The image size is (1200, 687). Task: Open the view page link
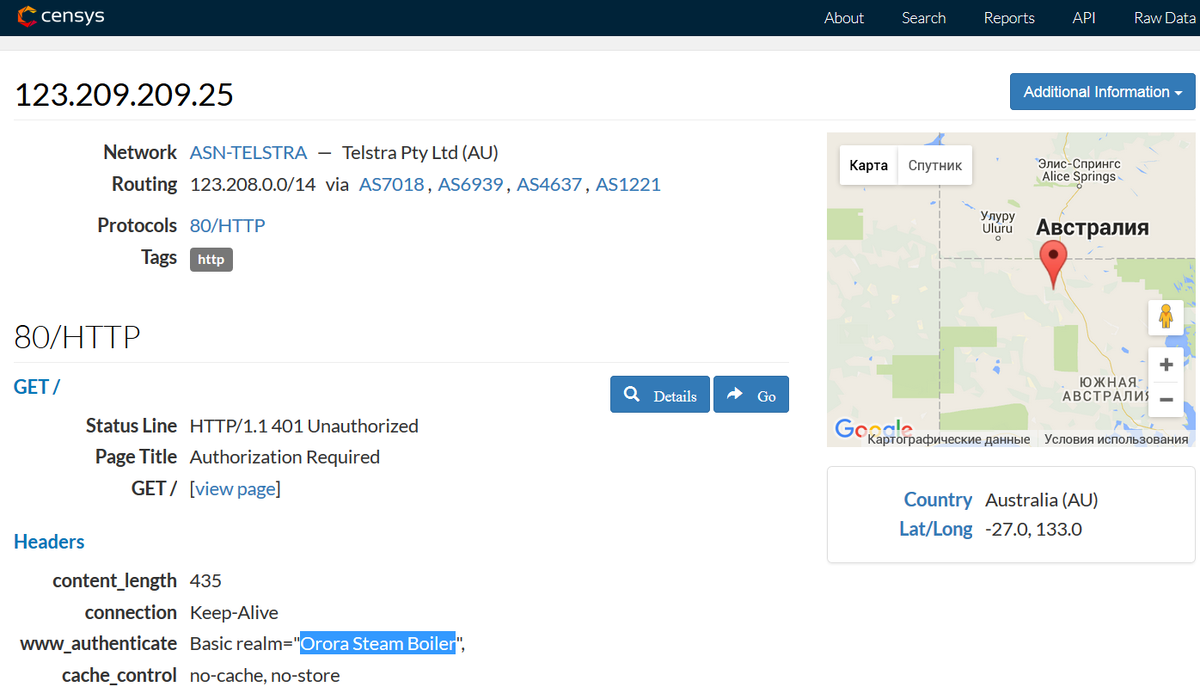235,489
